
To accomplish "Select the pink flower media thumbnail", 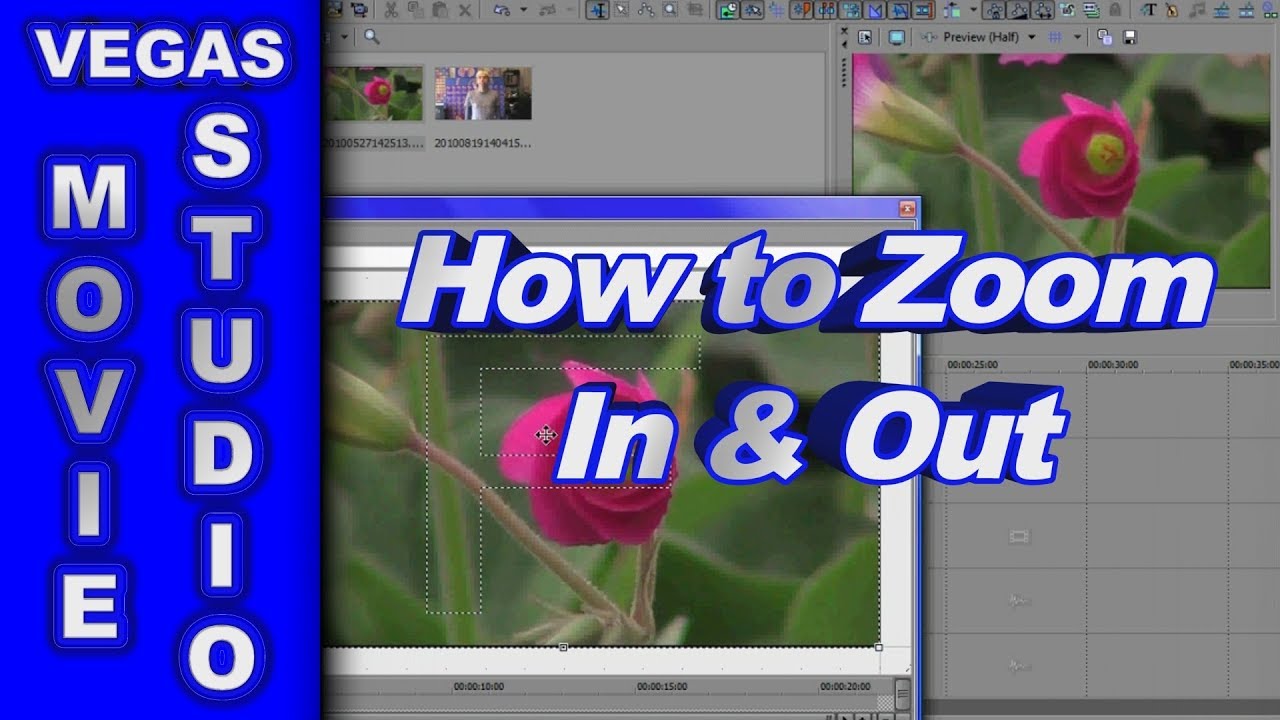I will pyautogui.click(x=373, y=93).
